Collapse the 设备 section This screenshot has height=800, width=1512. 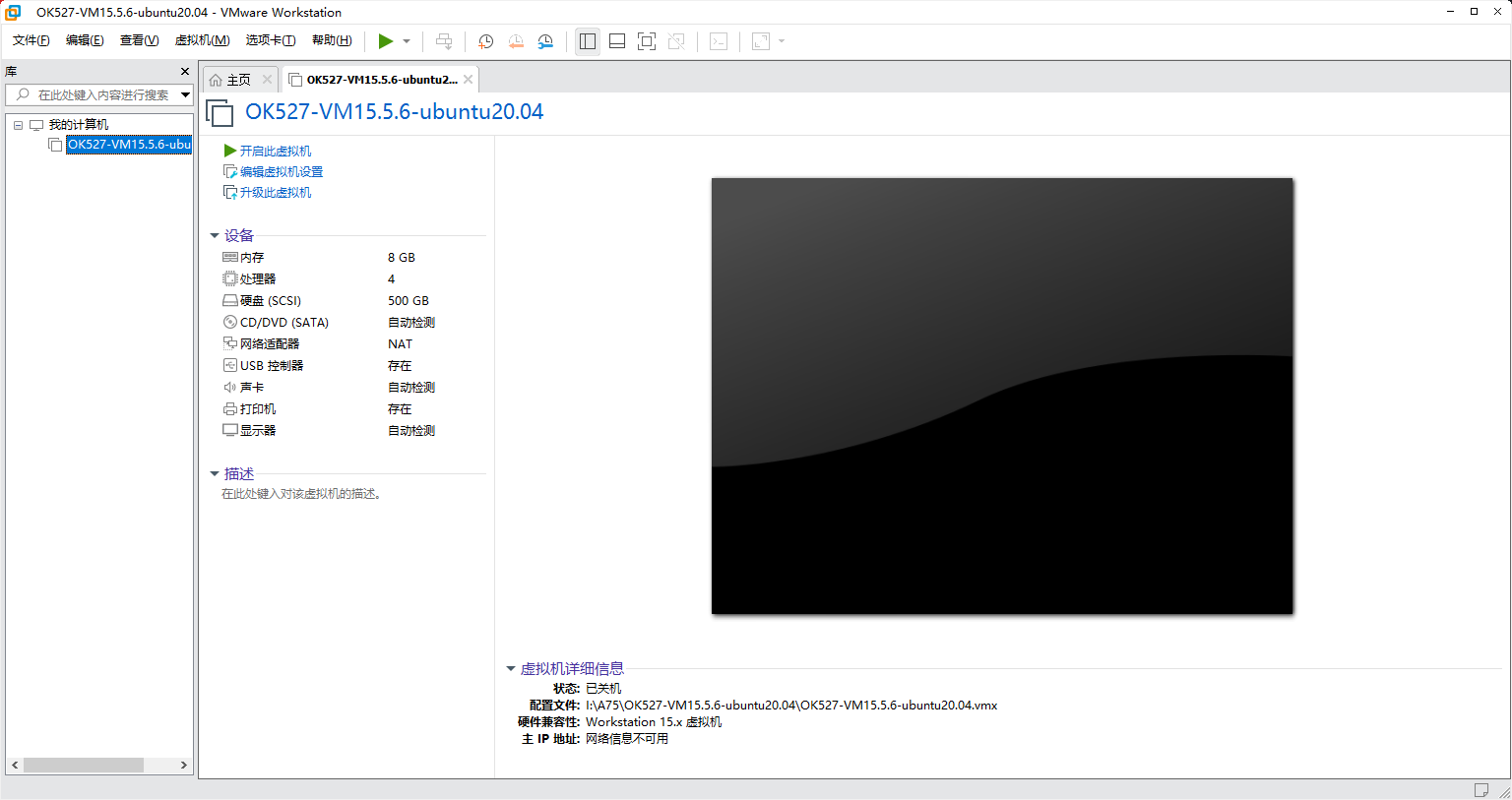[x=215, y=236]
